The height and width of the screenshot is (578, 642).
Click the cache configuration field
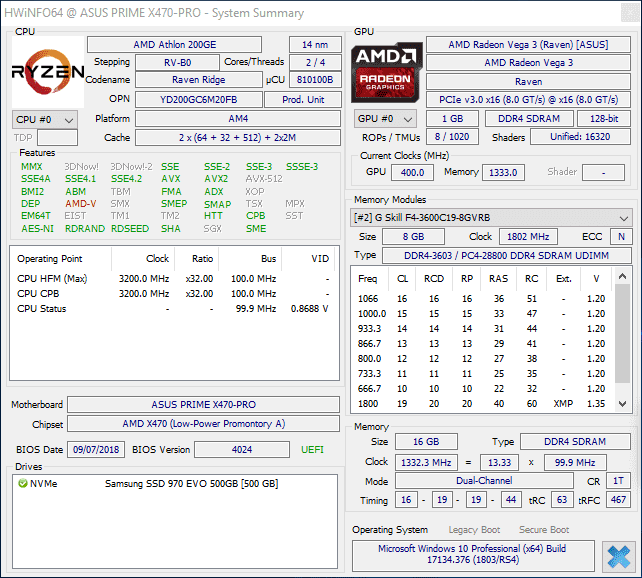pyautogui.click(x=238, y=138)
